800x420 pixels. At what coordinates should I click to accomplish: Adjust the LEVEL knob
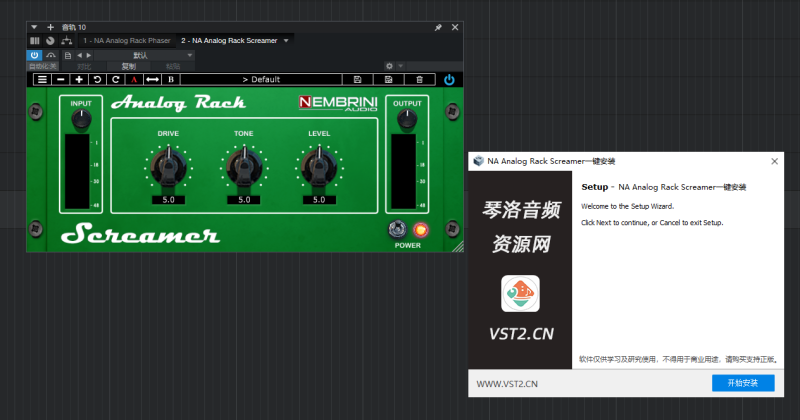click(319, 166)
